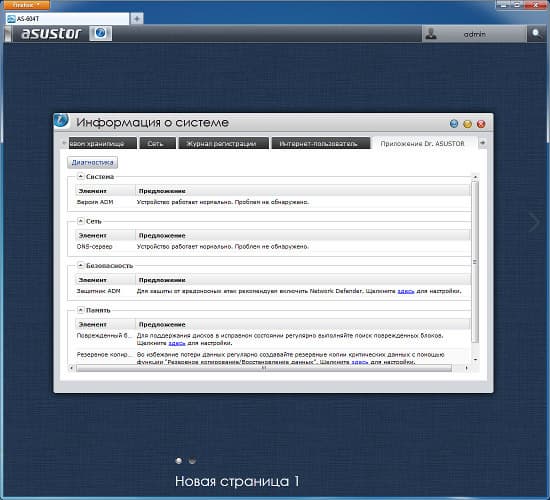Click the horizontal scroll left arrow
Image resolution: width=550 pixels, height=500 pixels.
pos(72,368)
